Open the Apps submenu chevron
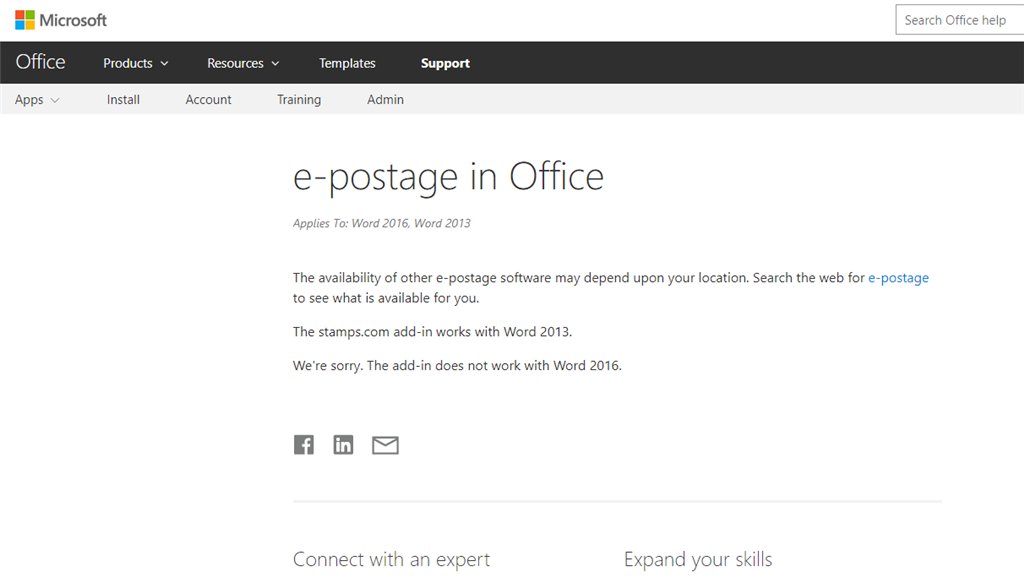Image resolution: width=1024 pixels, height=577 pixels. pos(56,101)
